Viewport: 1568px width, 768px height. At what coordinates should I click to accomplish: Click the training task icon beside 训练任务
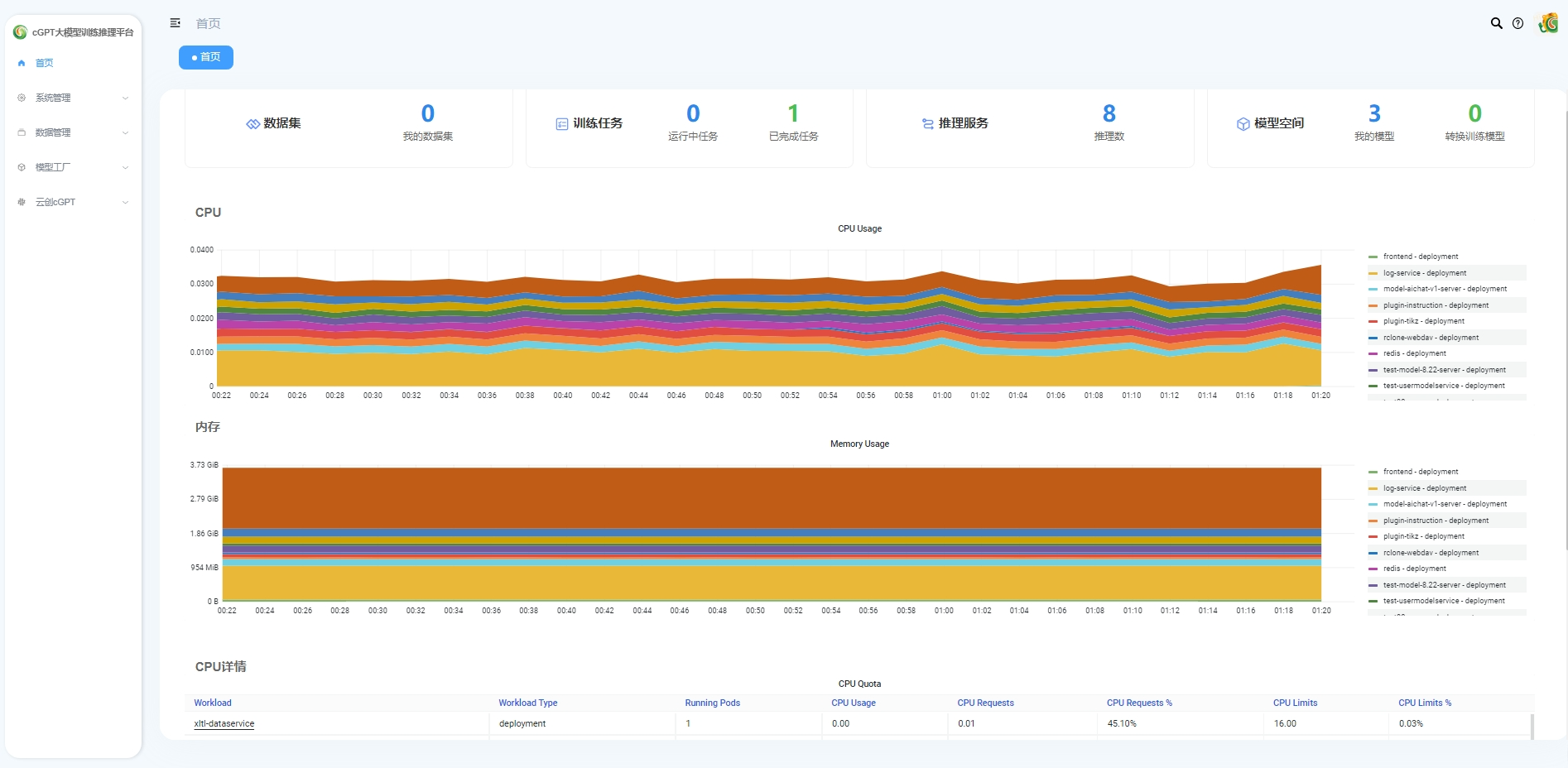(561, 124)
